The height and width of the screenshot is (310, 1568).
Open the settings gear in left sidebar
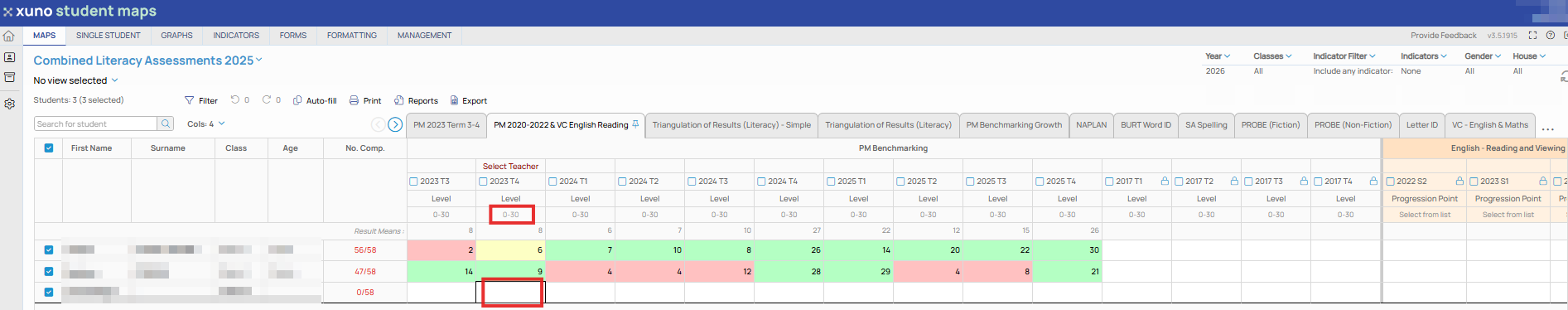pos(9,104)
